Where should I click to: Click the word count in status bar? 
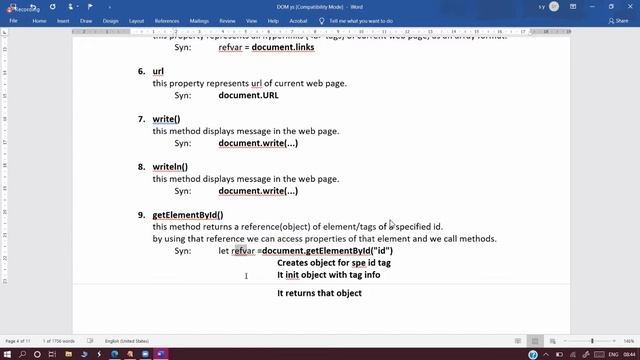(x=59, y=341)
